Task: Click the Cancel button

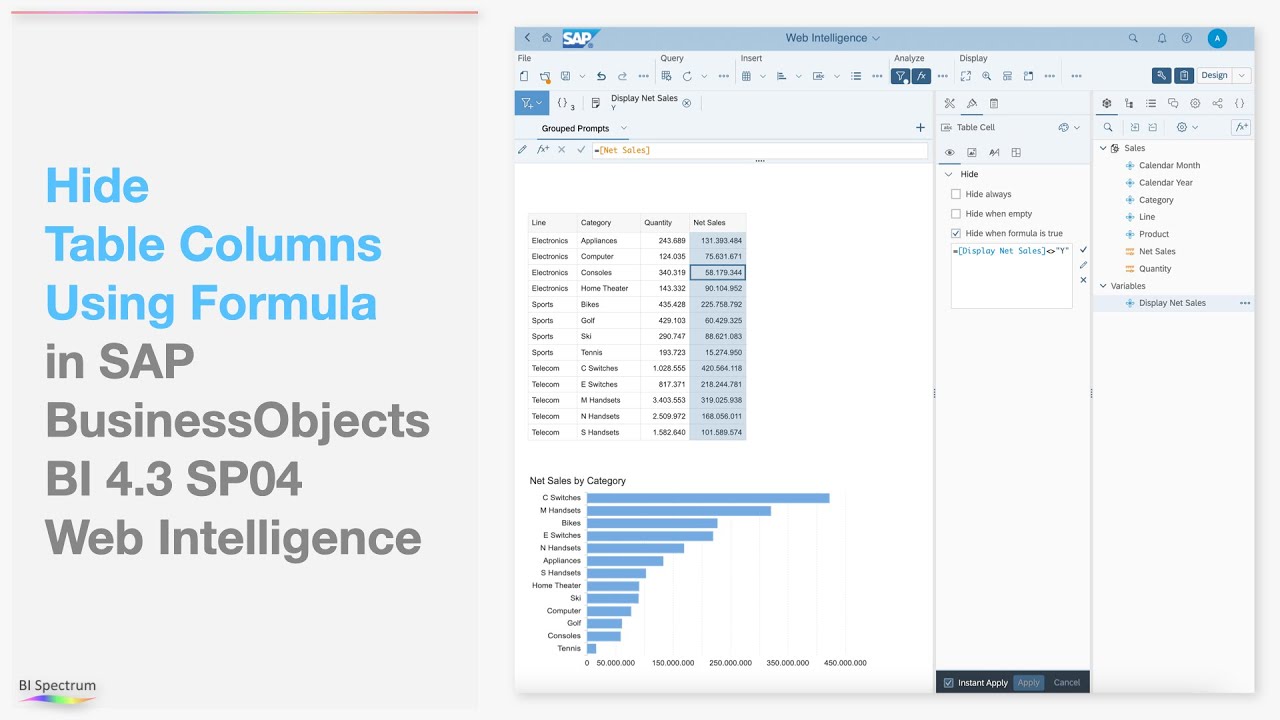Action: (1067, 683)
